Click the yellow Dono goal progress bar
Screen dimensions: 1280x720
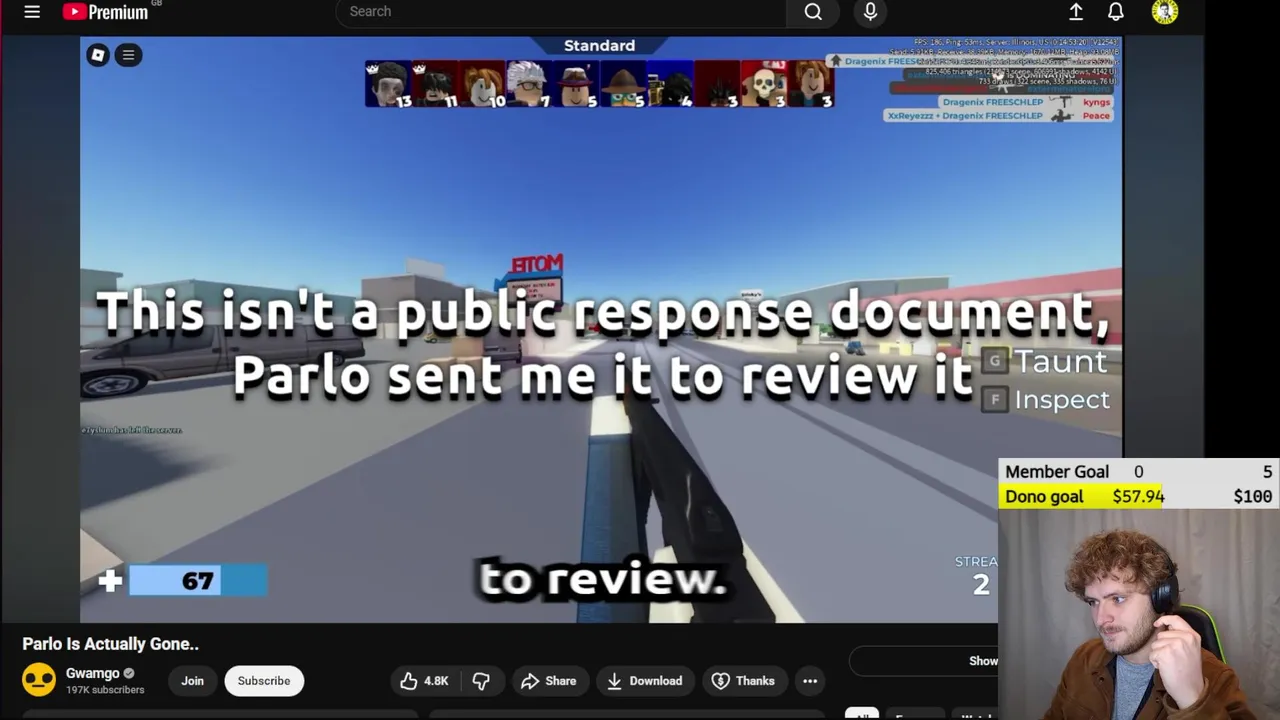click(x=1082, y=496)
